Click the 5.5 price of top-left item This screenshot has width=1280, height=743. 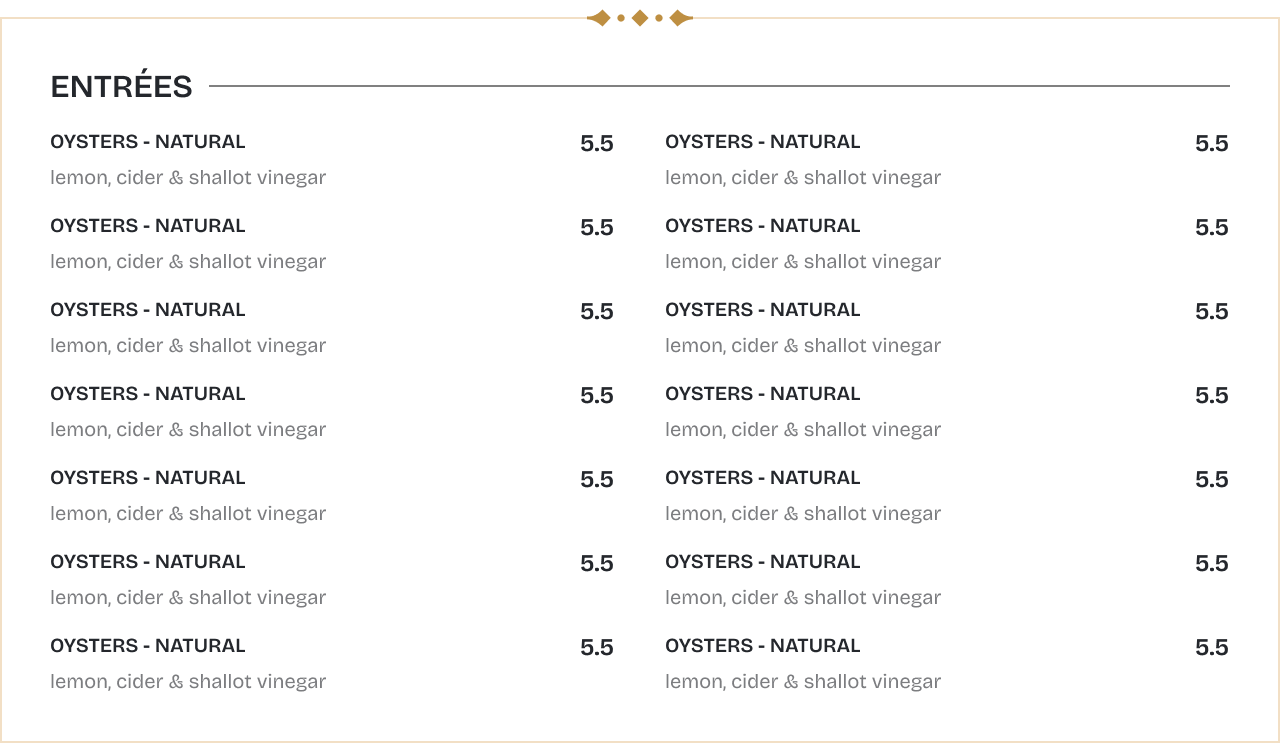click(596, 144)
